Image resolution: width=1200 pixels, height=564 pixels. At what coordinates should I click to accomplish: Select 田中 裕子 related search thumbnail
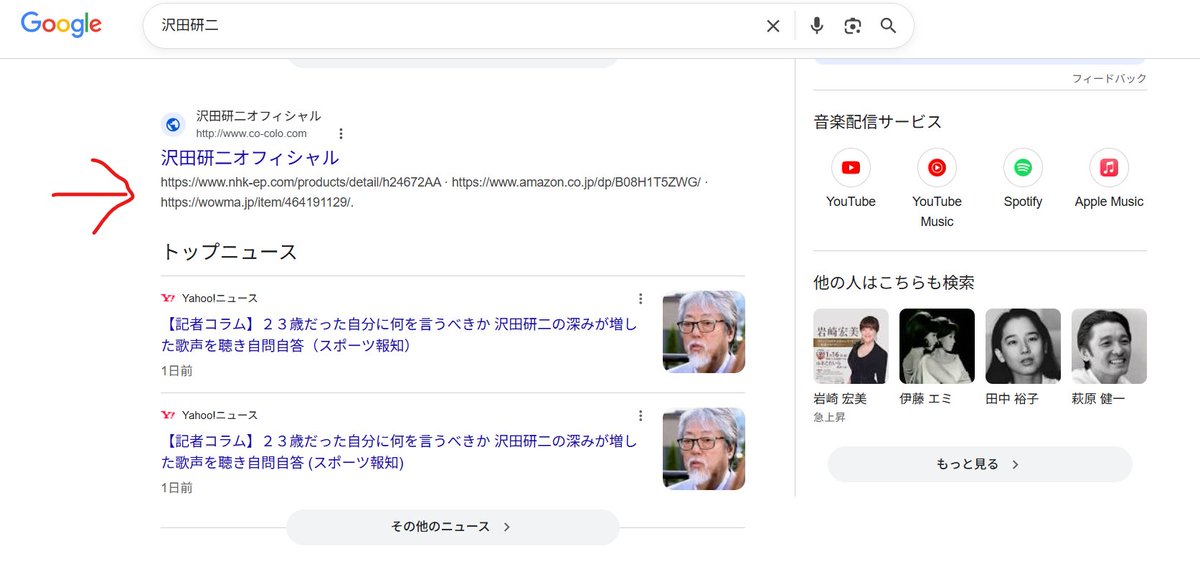[x=1023, y=346]
